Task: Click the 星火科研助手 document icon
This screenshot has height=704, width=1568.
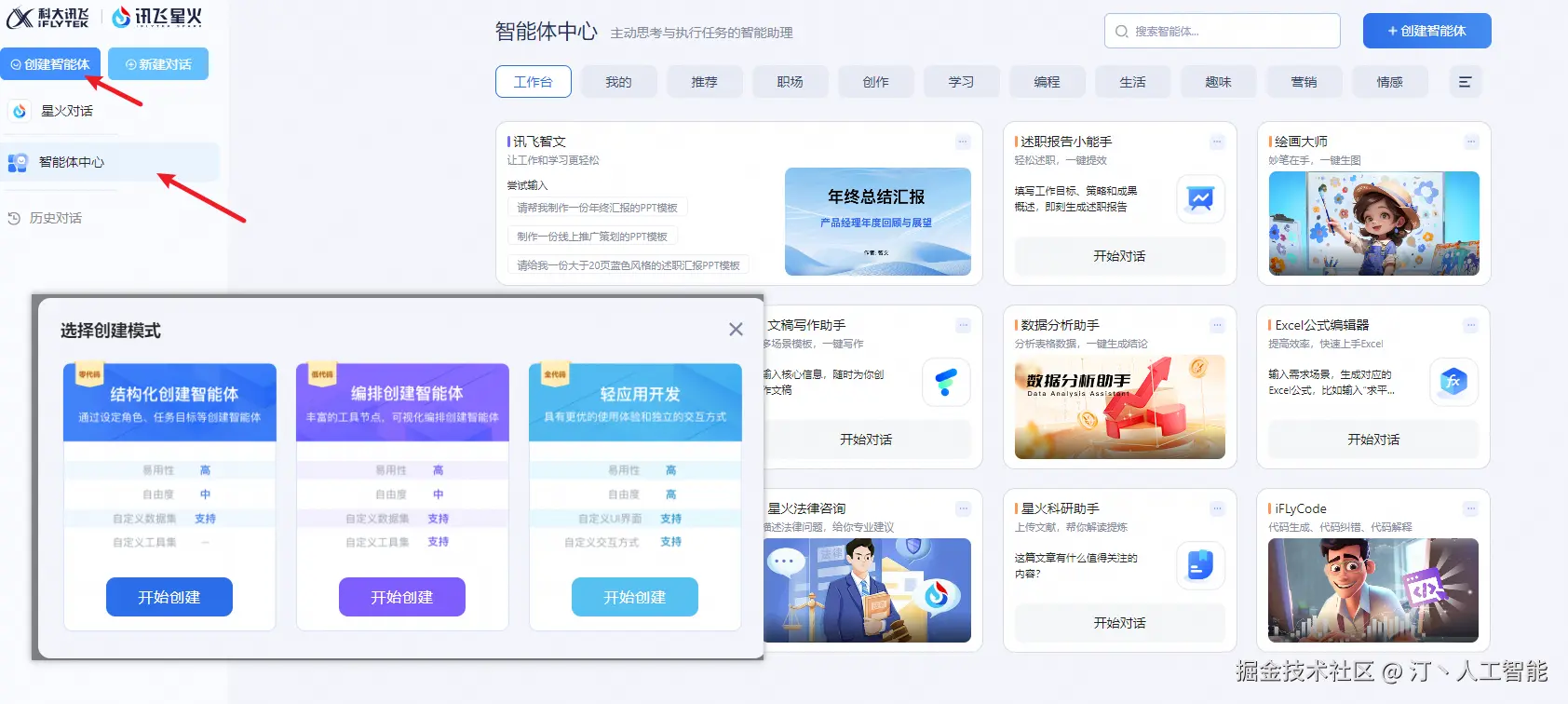Action: click(1200, 564)
